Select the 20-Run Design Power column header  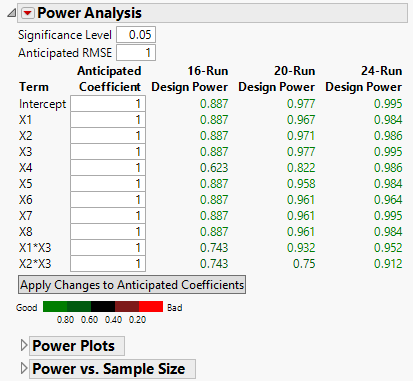[277, 79]
